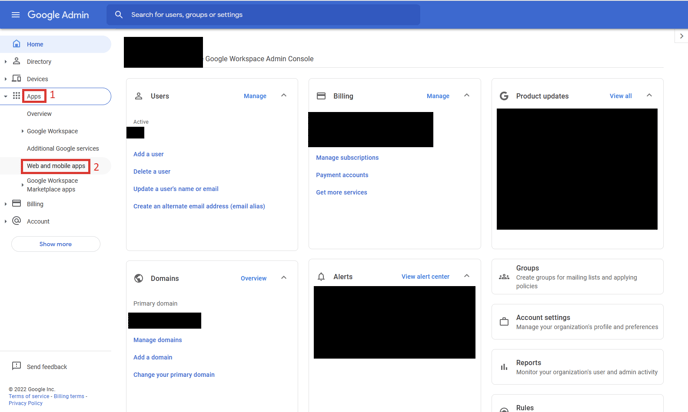Image resolution: width=688 pixels, height=412 pixels.
Task: Expand the right side panel arrow
Action: tap(681, 36)
